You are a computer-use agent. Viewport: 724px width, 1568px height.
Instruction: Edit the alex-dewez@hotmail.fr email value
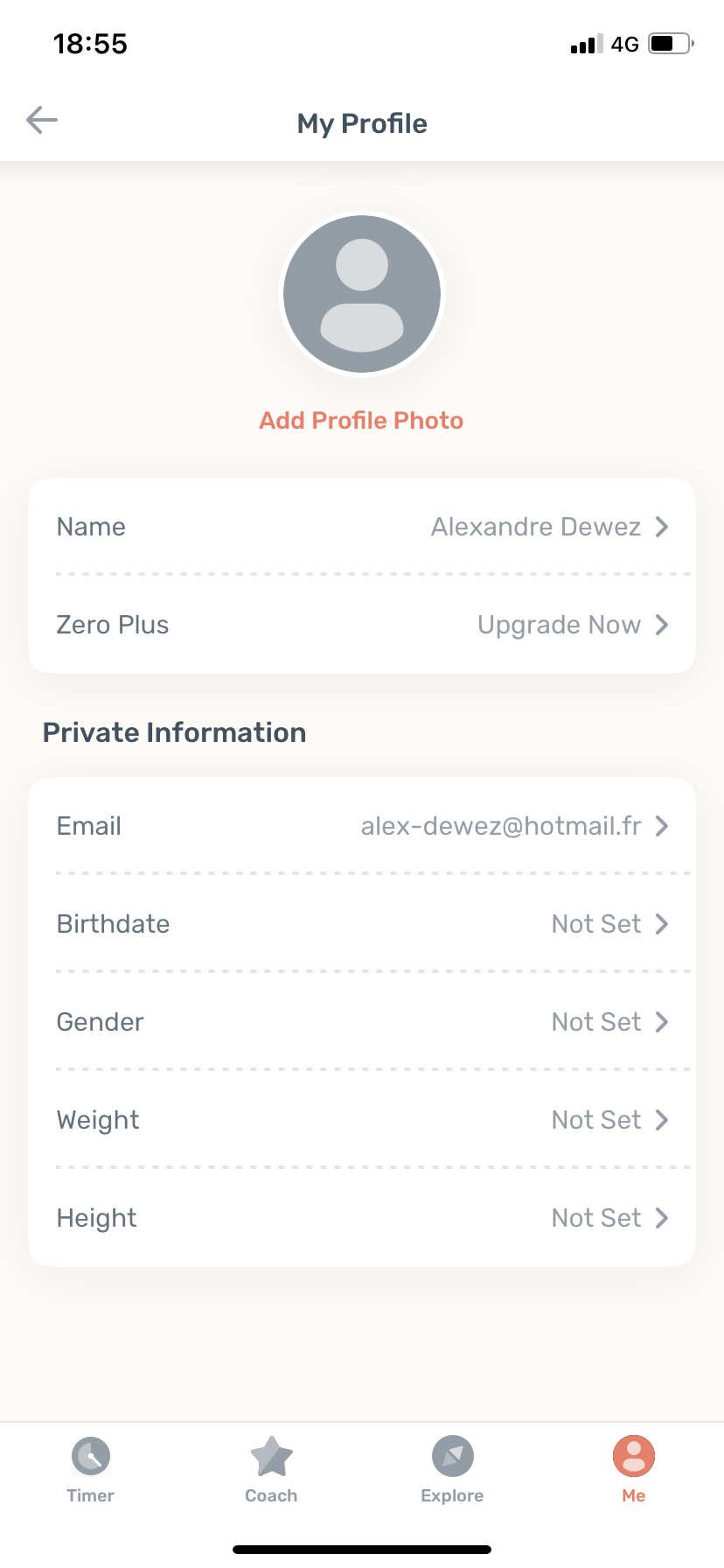tap(501, 826)
